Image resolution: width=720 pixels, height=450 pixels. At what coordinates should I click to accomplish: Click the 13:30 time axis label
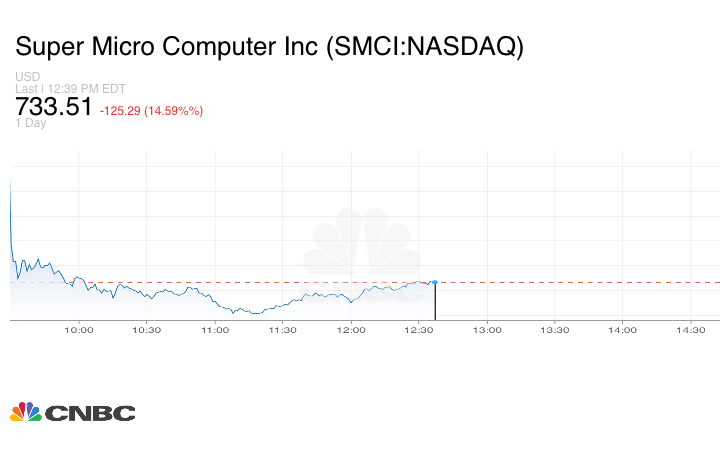tap(555, 330)
